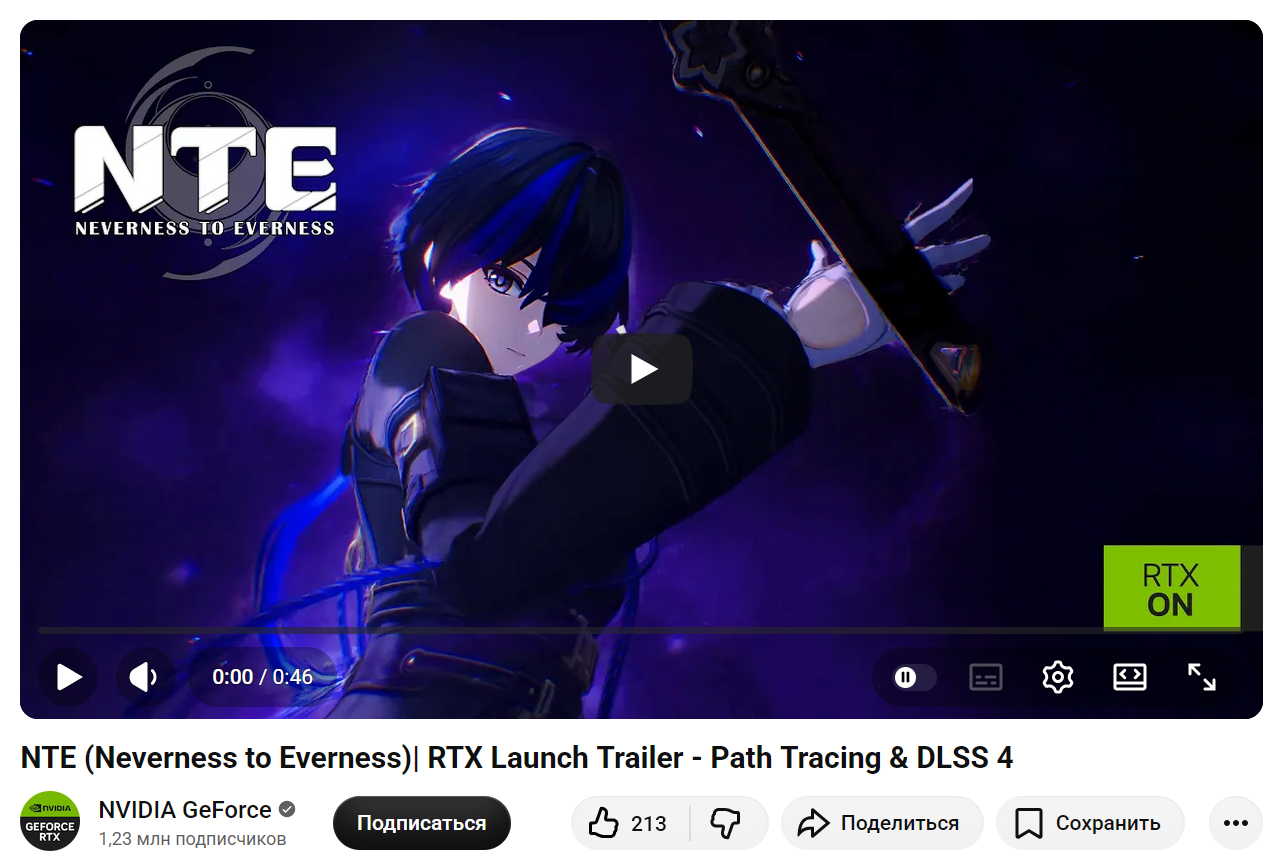Like the video with thumbs-up 213
The image size is (1270, 856).
pyautogui.click(x=629, y=823)
